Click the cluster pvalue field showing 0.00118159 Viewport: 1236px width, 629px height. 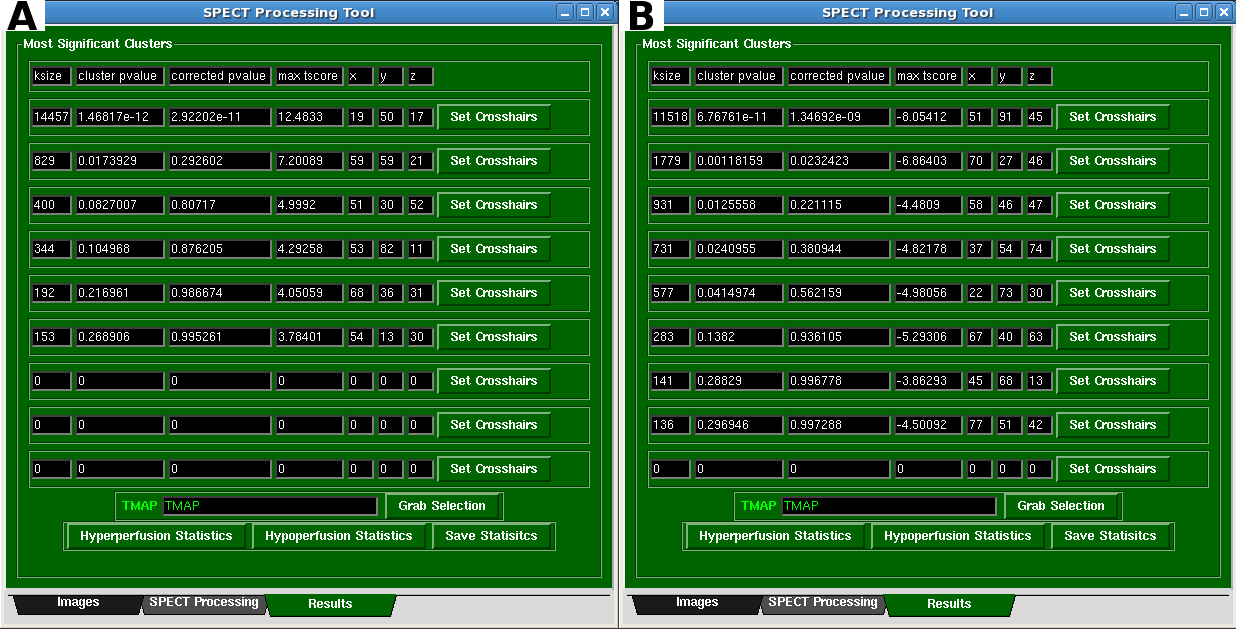[x=738, y=161]
